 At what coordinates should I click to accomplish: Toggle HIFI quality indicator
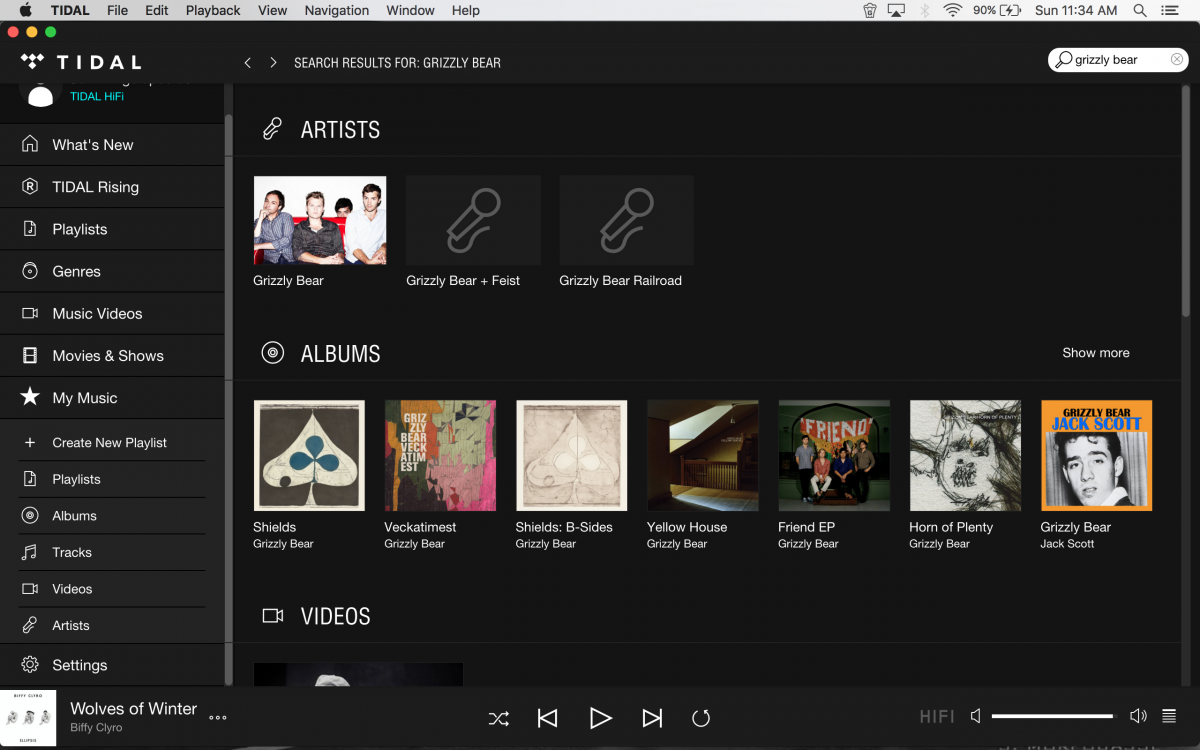pyautogui.click(x=937, y=716)
